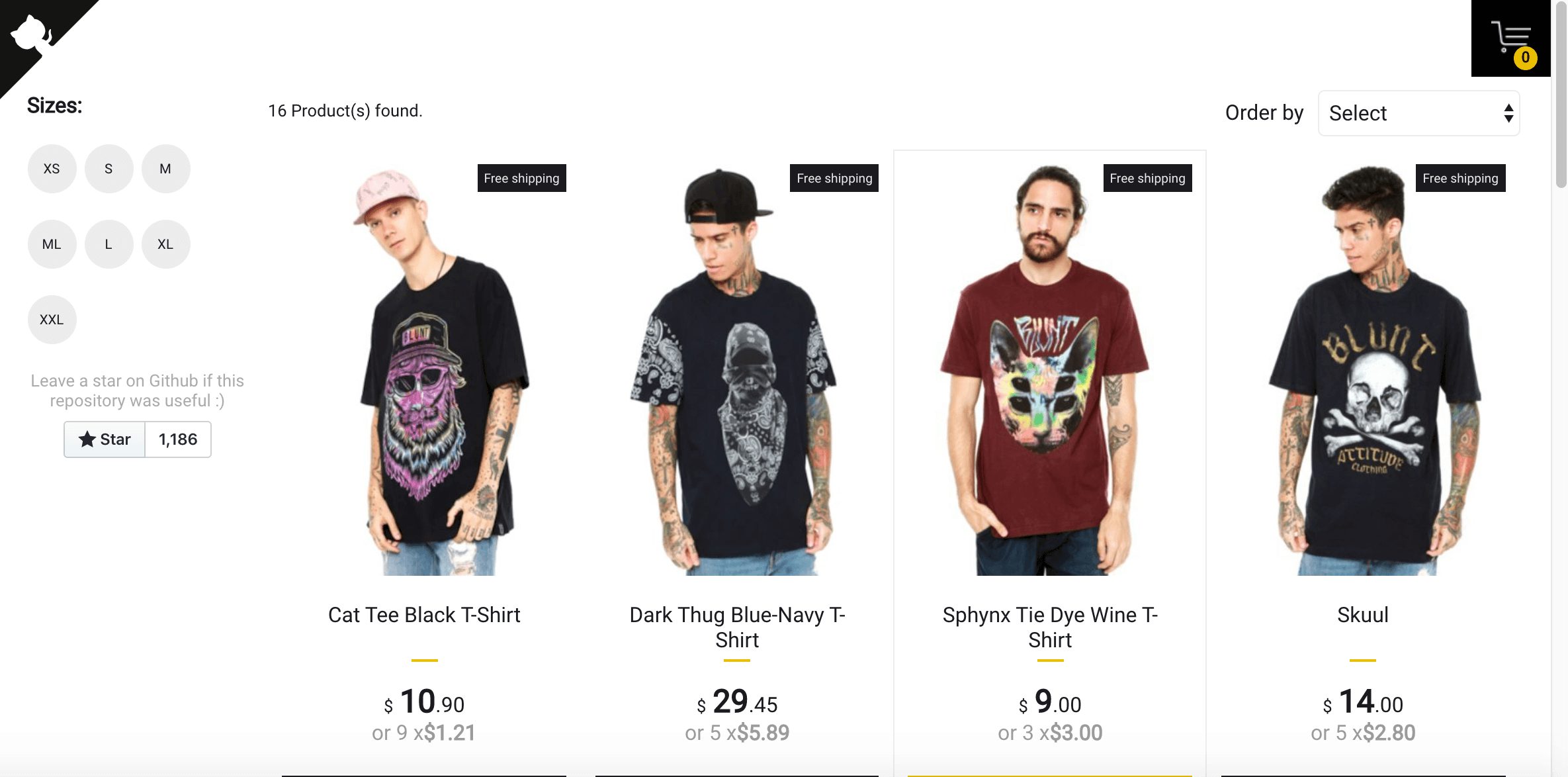1568x777 pixels.
Task: Toggle the XL size filter
Action: (x=165, y=244)
